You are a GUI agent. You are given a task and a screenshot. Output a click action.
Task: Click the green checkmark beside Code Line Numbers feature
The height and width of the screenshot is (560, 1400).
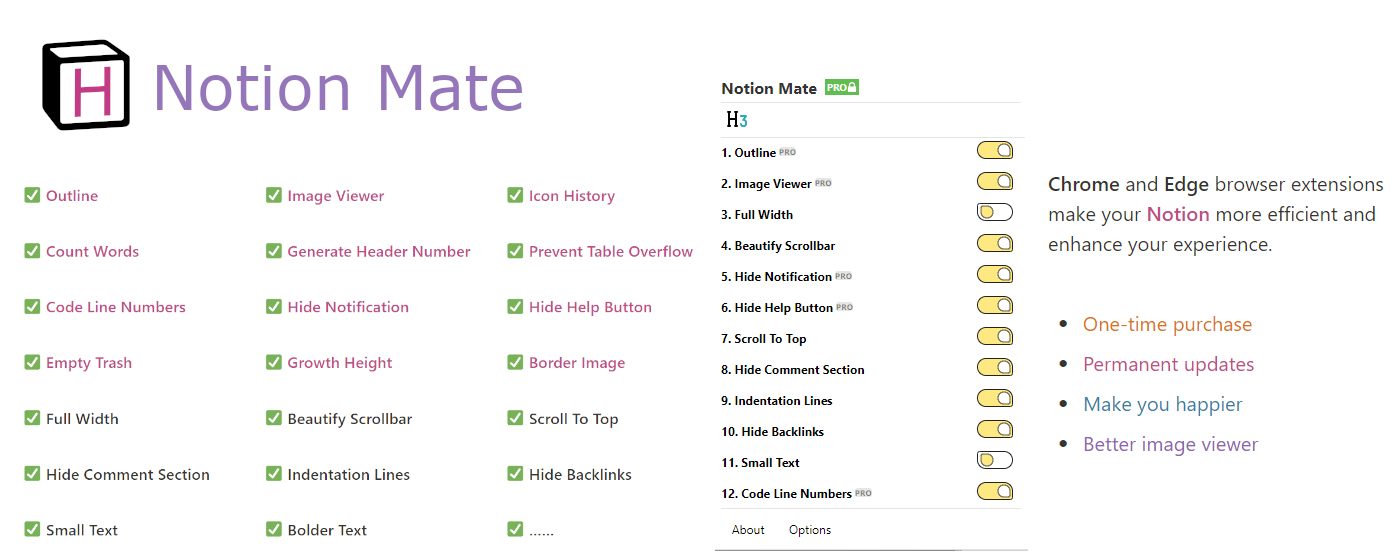(x=32, y=307)
